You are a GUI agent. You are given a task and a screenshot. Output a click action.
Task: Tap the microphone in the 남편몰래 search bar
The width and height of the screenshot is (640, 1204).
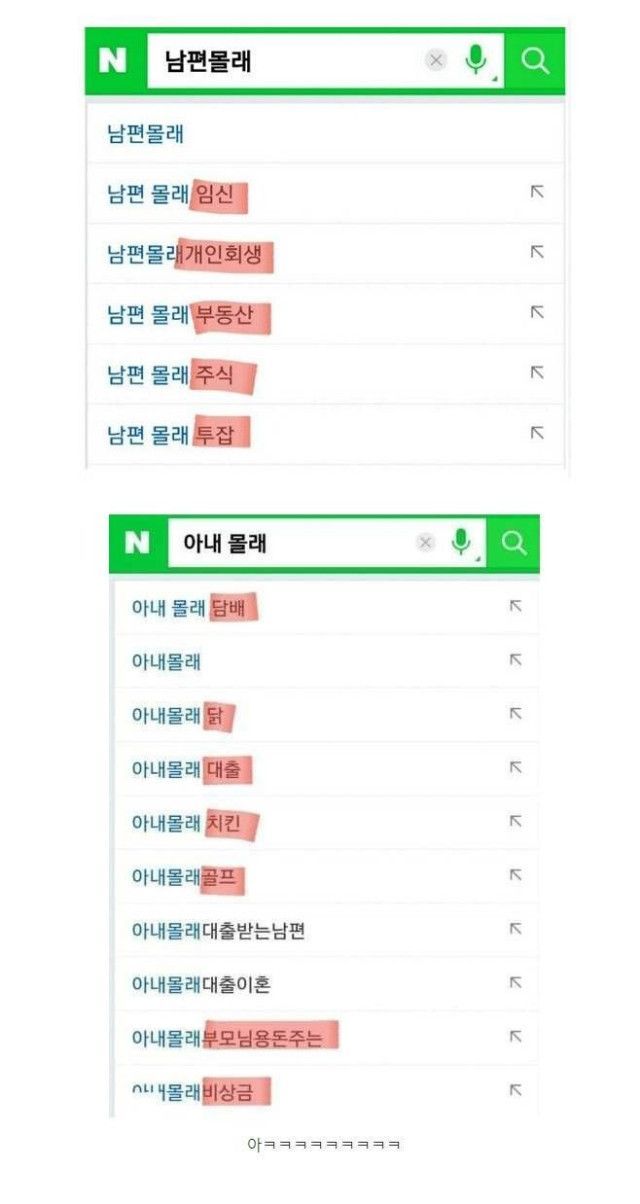click(475, 61)
